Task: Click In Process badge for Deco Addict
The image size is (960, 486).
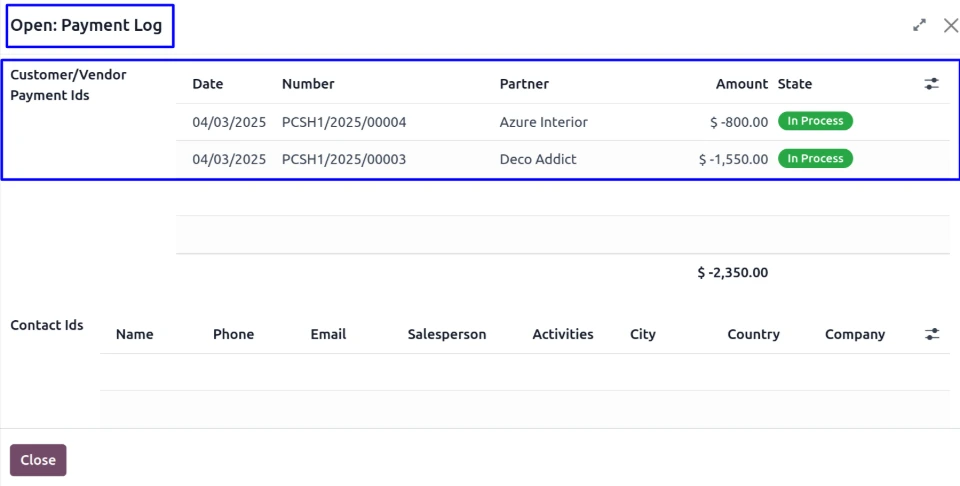Action: 815,158
